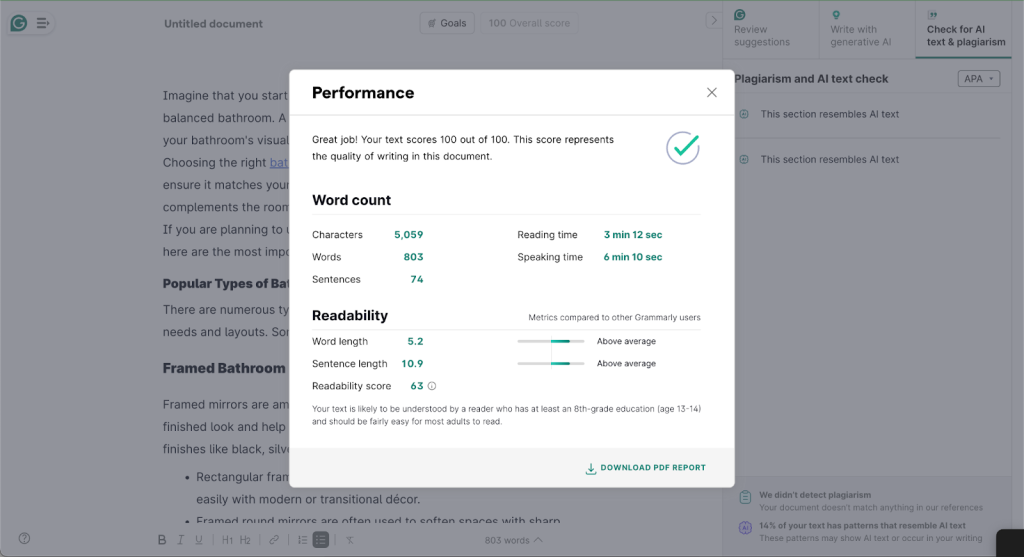Click the readability score info icon
Viewport: 1024px width, 557px height.
point(432,386)
